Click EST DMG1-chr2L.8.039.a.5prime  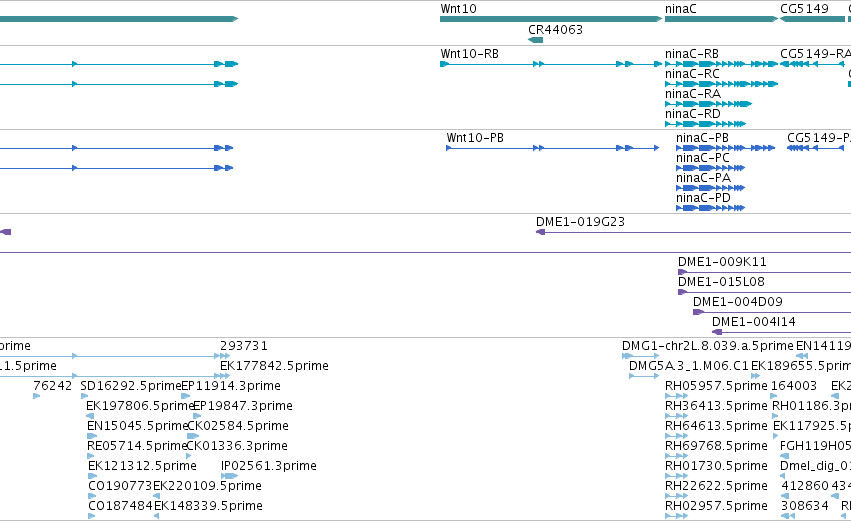(708, 346)
